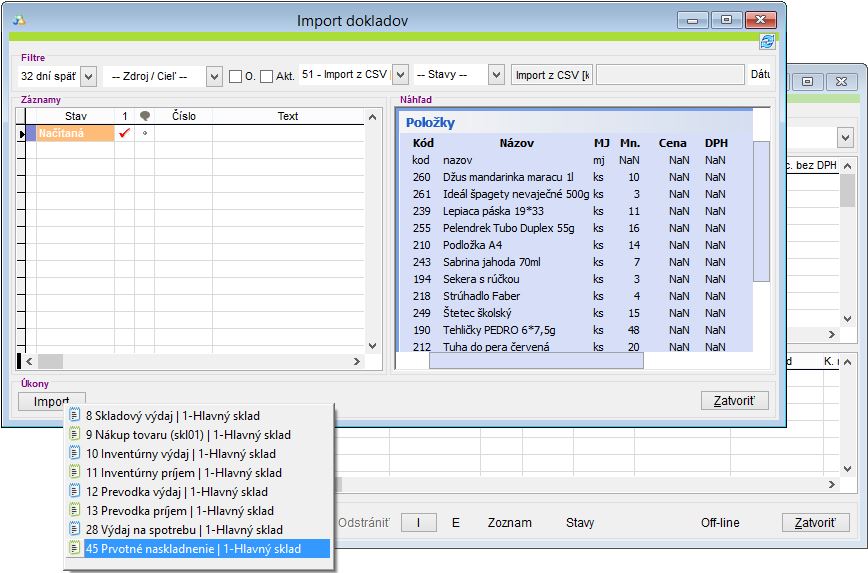Open the 'Stavy' filter dropdown

496,76
